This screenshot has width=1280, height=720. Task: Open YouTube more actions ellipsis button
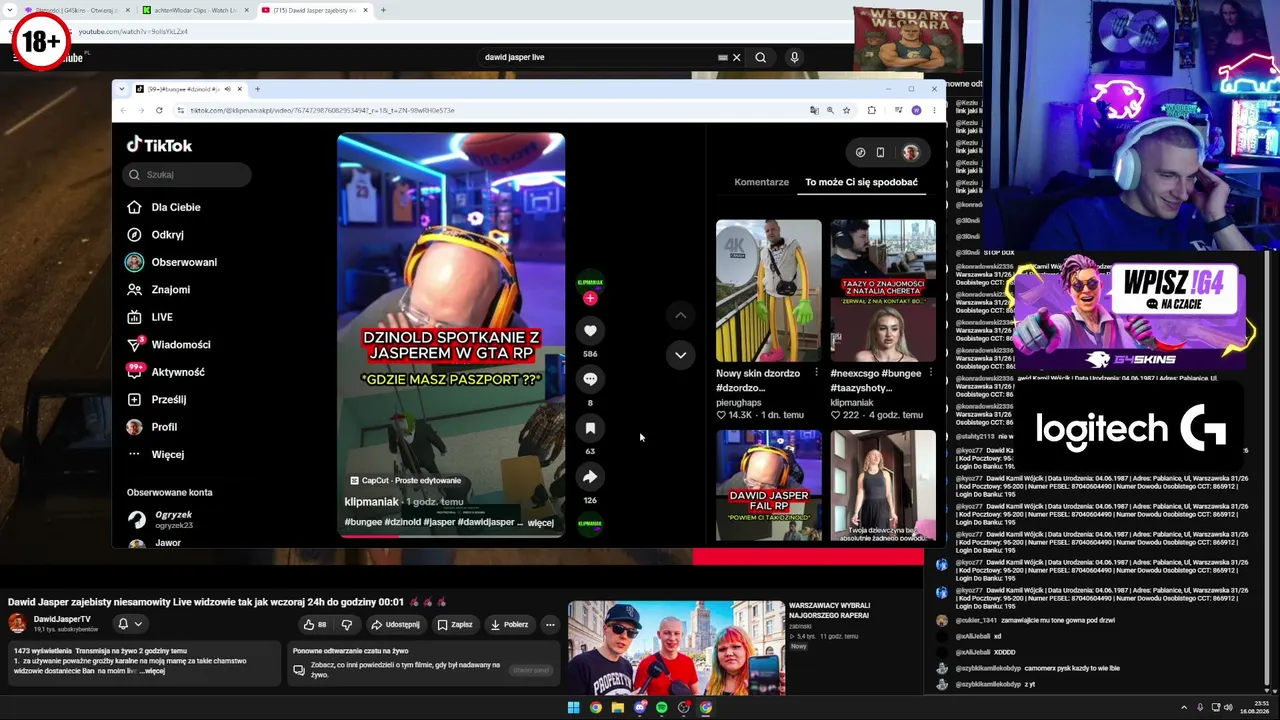[x=550, y=625]
